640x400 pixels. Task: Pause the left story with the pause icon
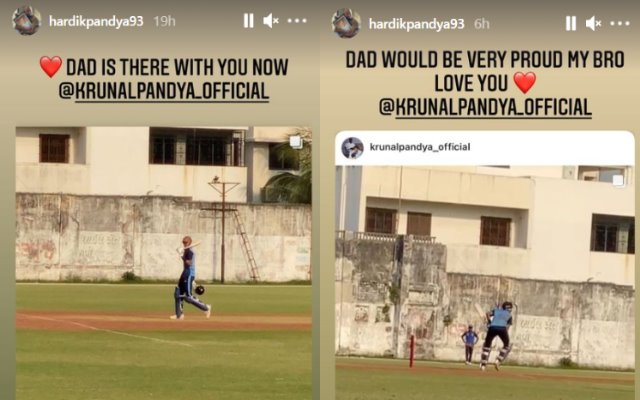(x=249, y=21)
